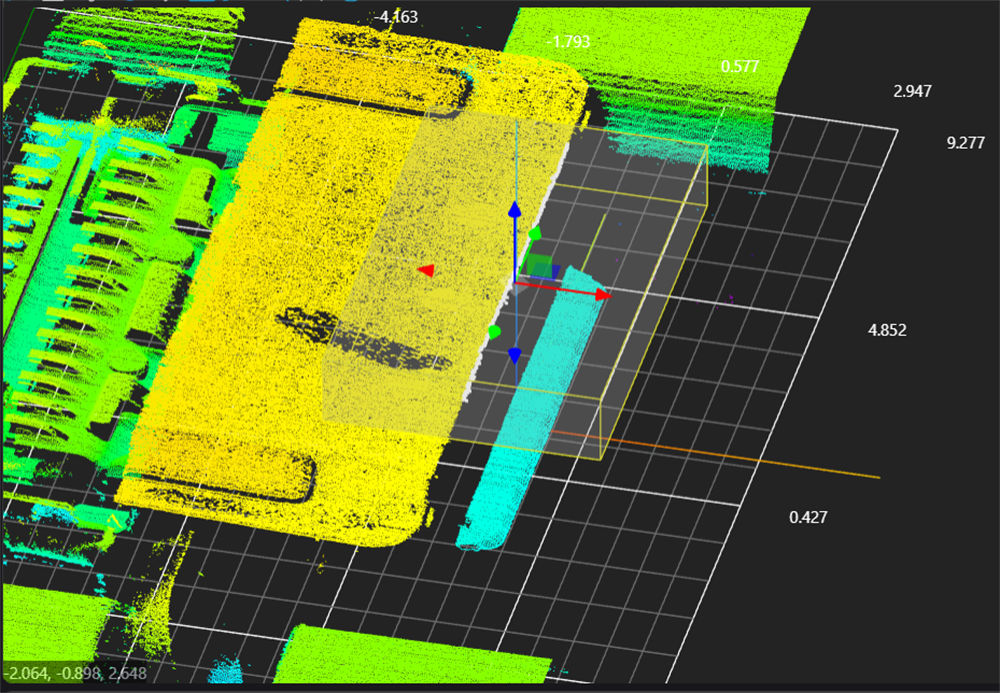Click the blue downward Z-axis arrow handle
Screen dimensions: 1000x693
[x=515, y=356]
